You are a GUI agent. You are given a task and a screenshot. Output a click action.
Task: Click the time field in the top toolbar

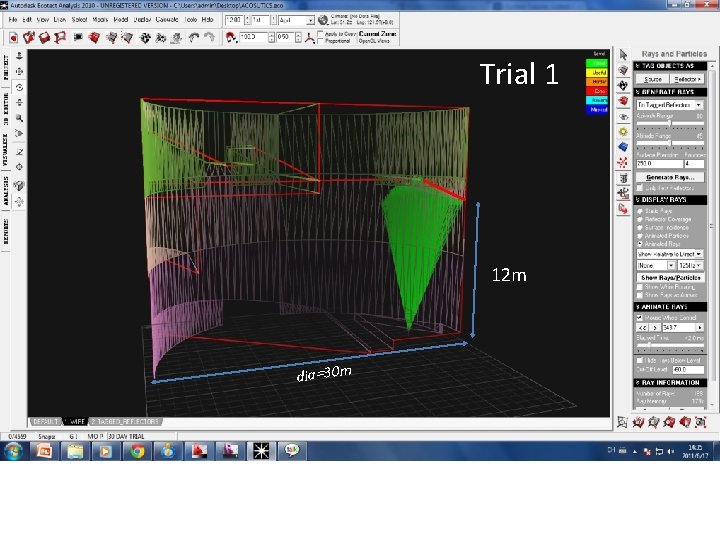pyautogui.click(x=234, y=20)
